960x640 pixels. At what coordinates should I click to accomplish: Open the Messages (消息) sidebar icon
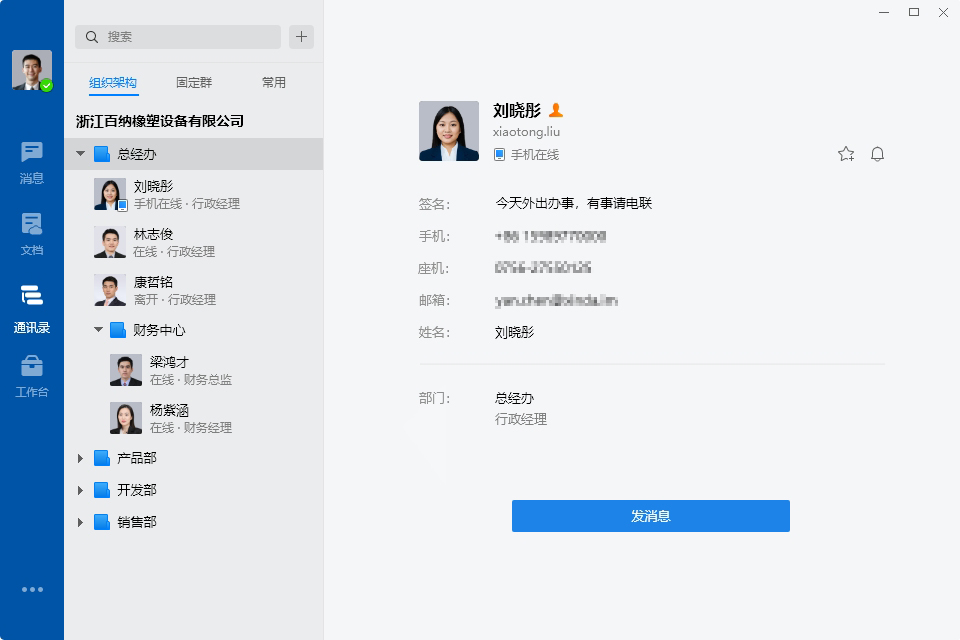(32, 162)
